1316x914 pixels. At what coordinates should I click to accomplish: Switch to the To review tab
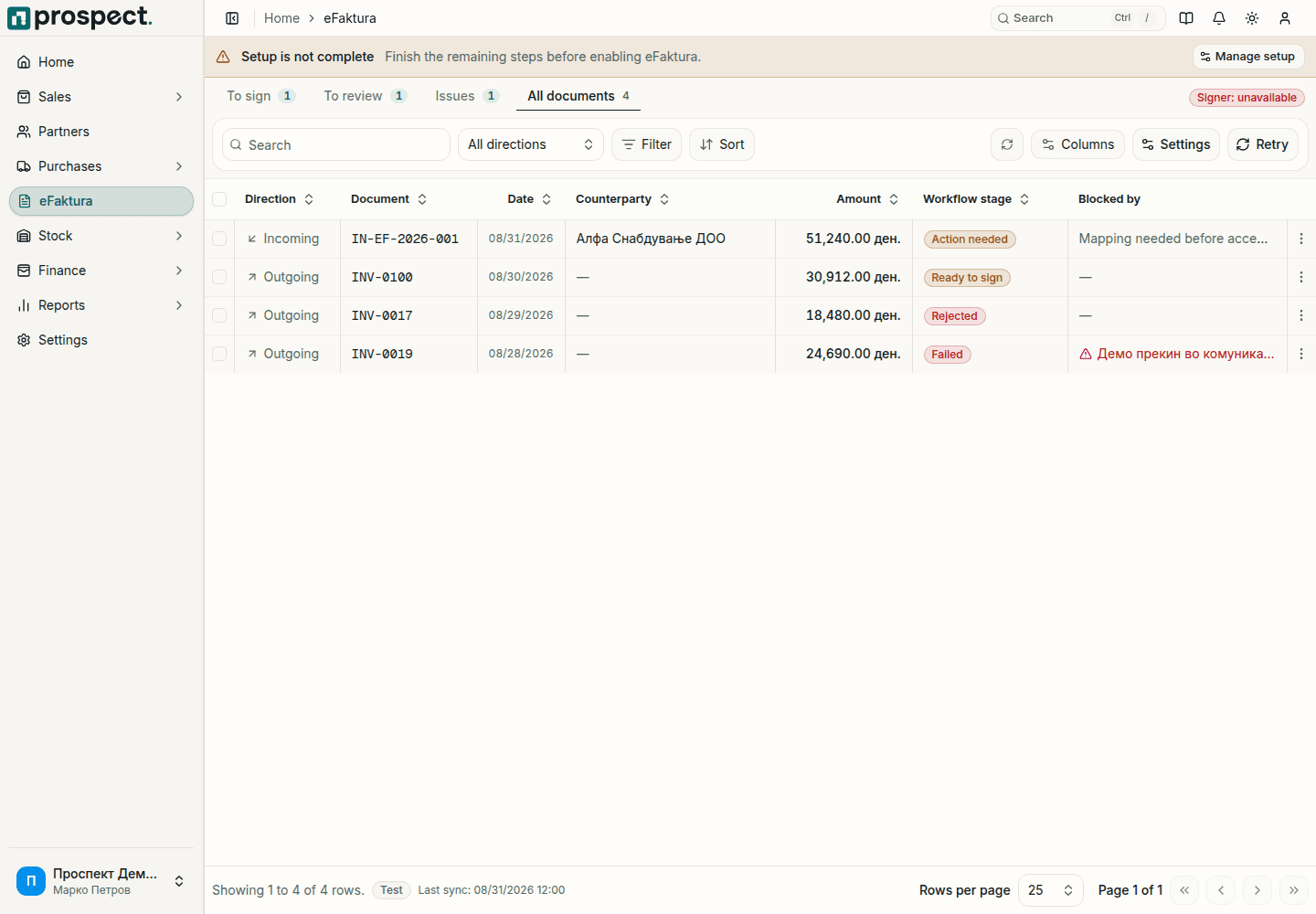coord(365,96)
